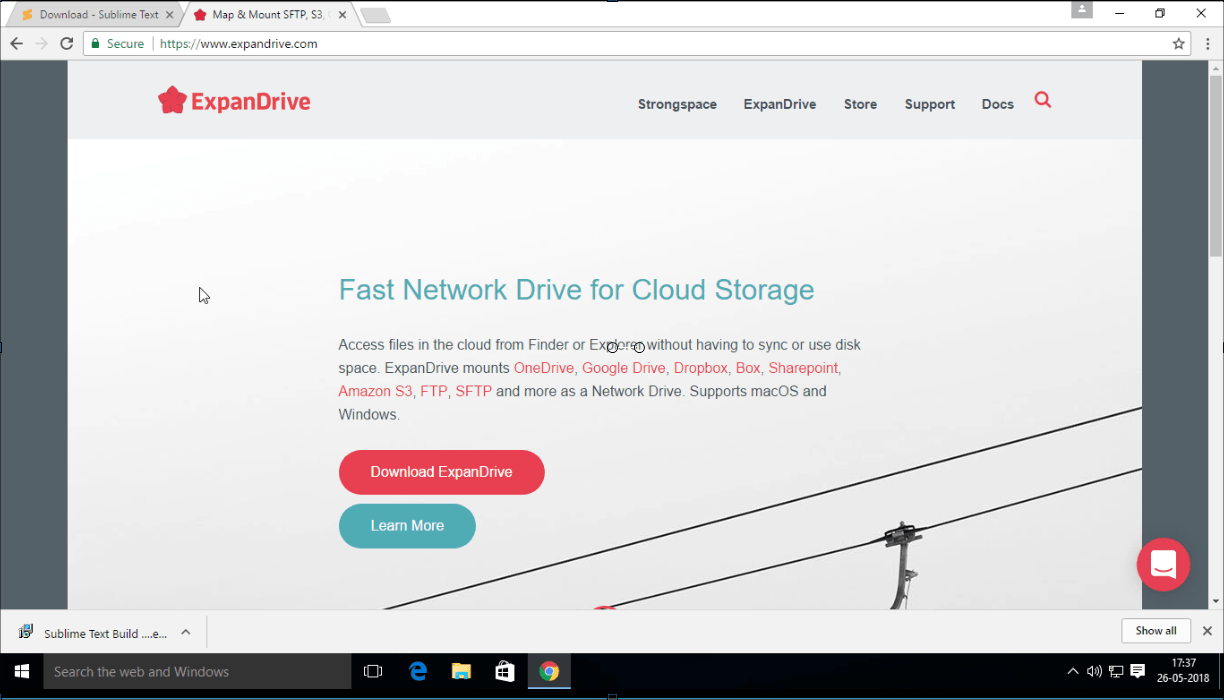
Task: Expand options for Sublime Text download item
Action: 185,632
